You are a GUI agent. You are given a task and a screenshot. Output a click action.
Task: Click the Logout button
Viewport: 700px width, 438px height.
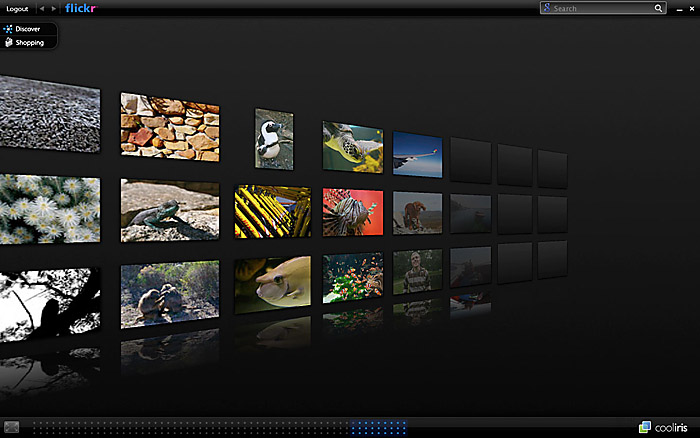pyautogui.click(x=17, y=8)
